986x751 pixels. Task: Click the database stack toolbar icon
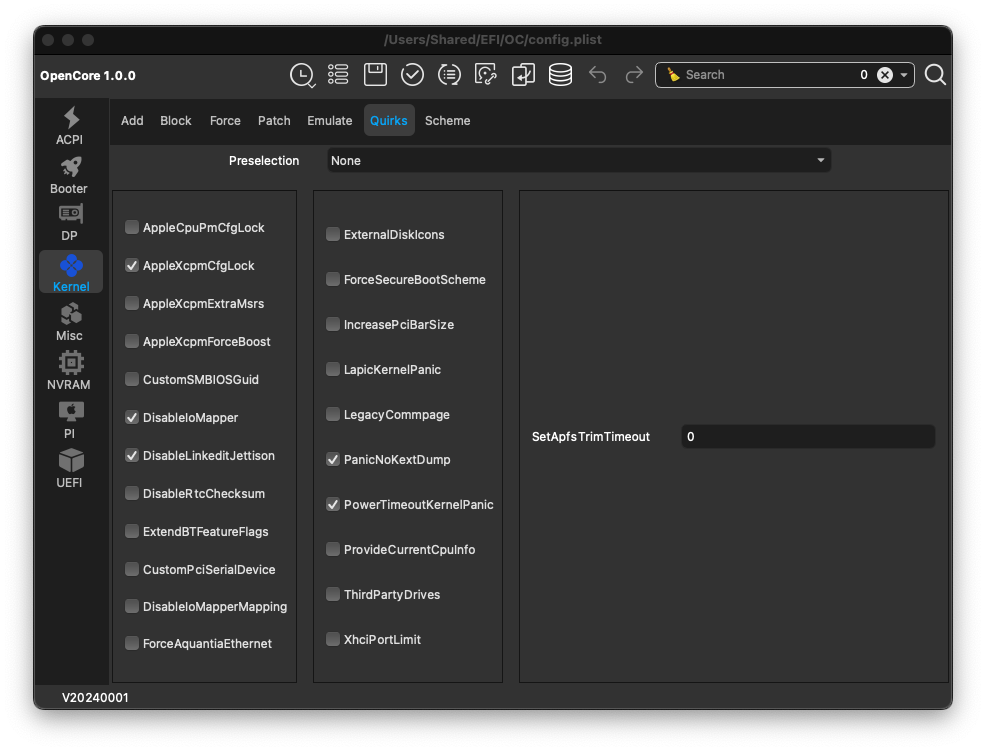(560, 75)
